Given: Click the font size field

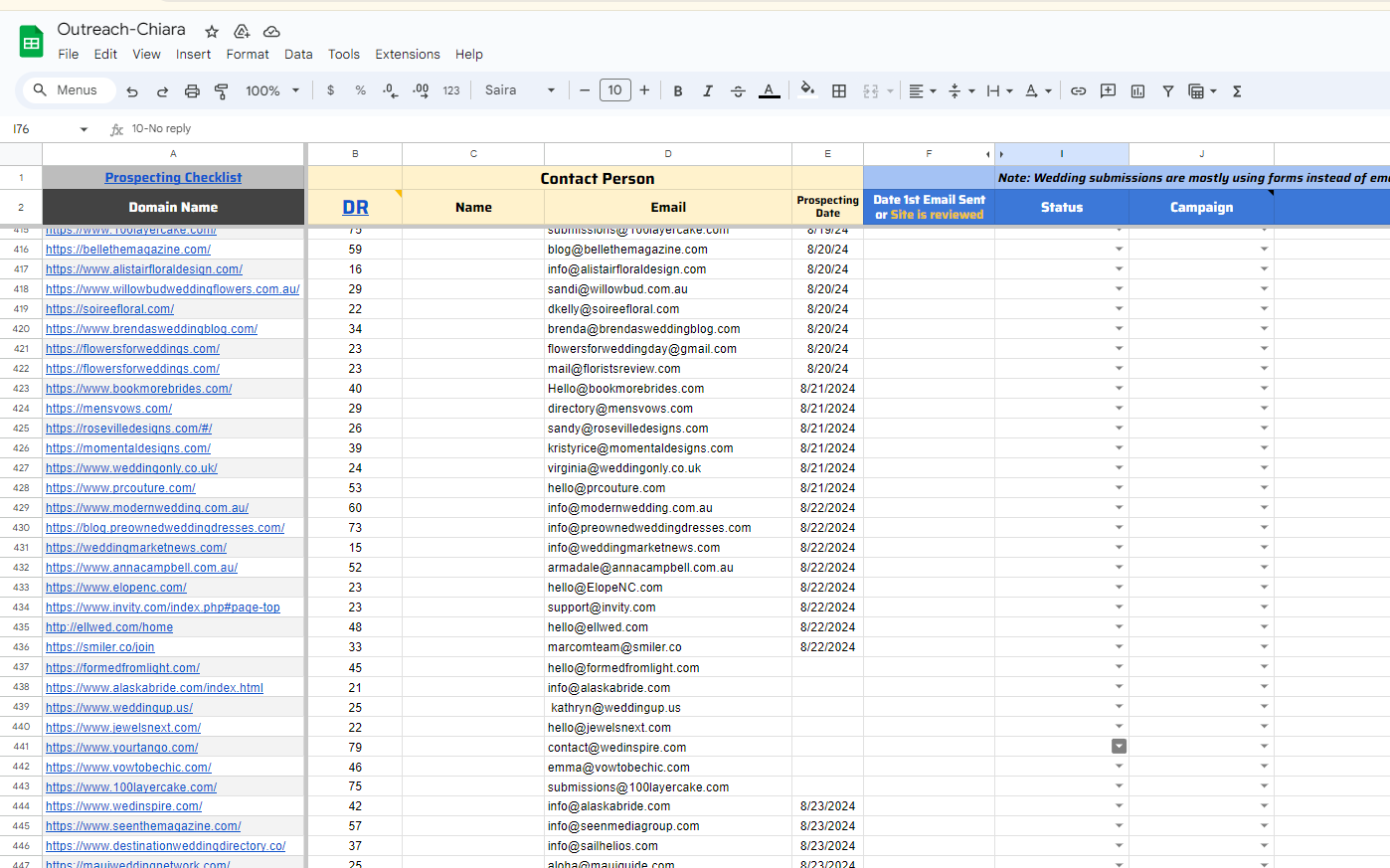Looking at the screenshot, I should pyautogui.click(x=614, y=90).
